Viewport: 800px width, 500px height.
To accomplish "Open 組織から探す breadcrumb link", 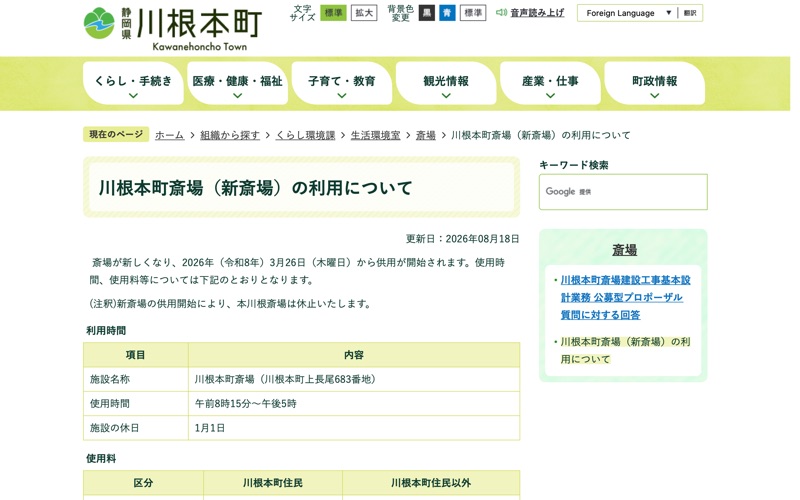I will coord(230,135).
